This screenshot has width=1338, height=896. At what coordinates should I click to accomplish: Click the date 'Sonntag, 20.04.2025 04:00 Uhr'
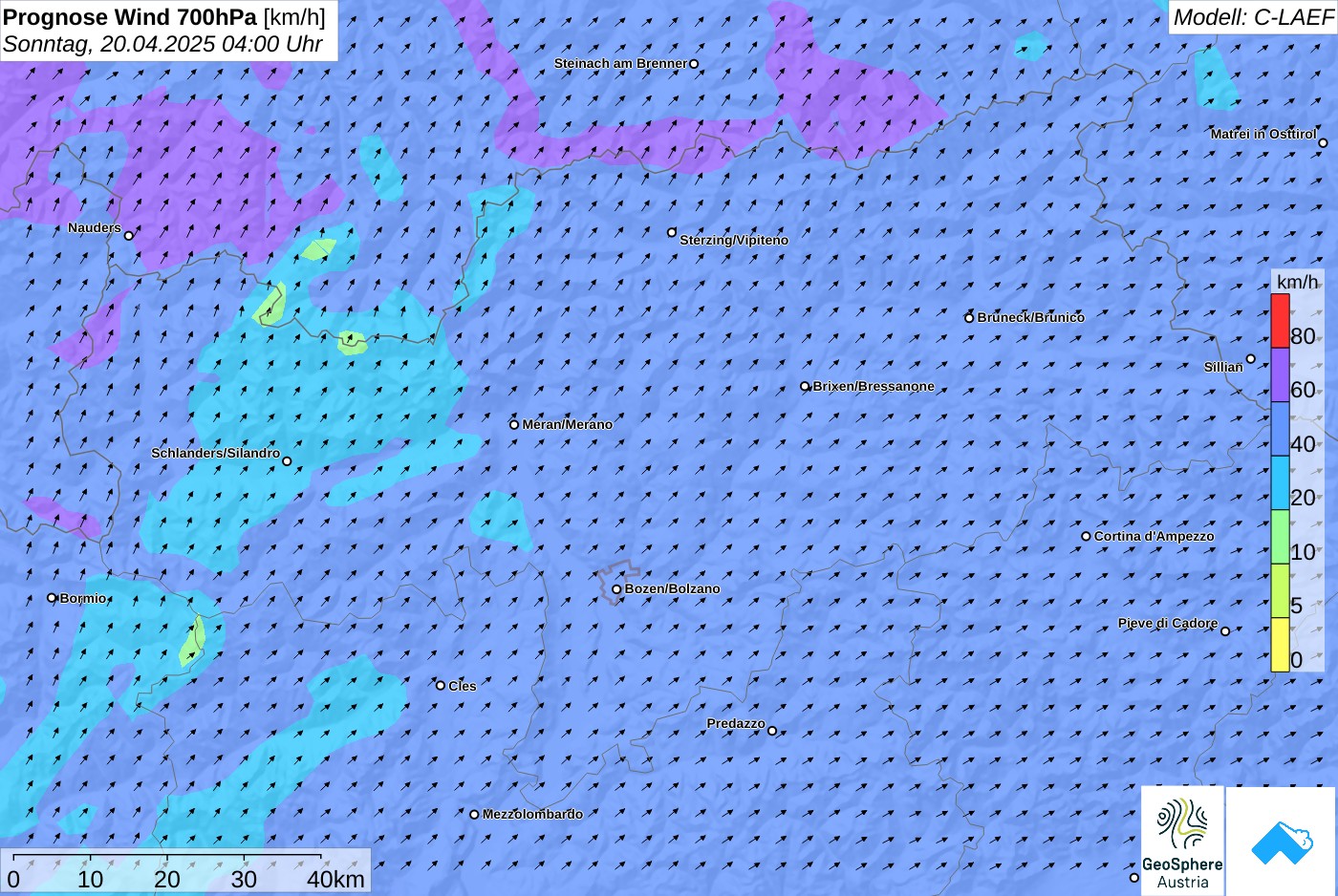[x=162, y=44]
